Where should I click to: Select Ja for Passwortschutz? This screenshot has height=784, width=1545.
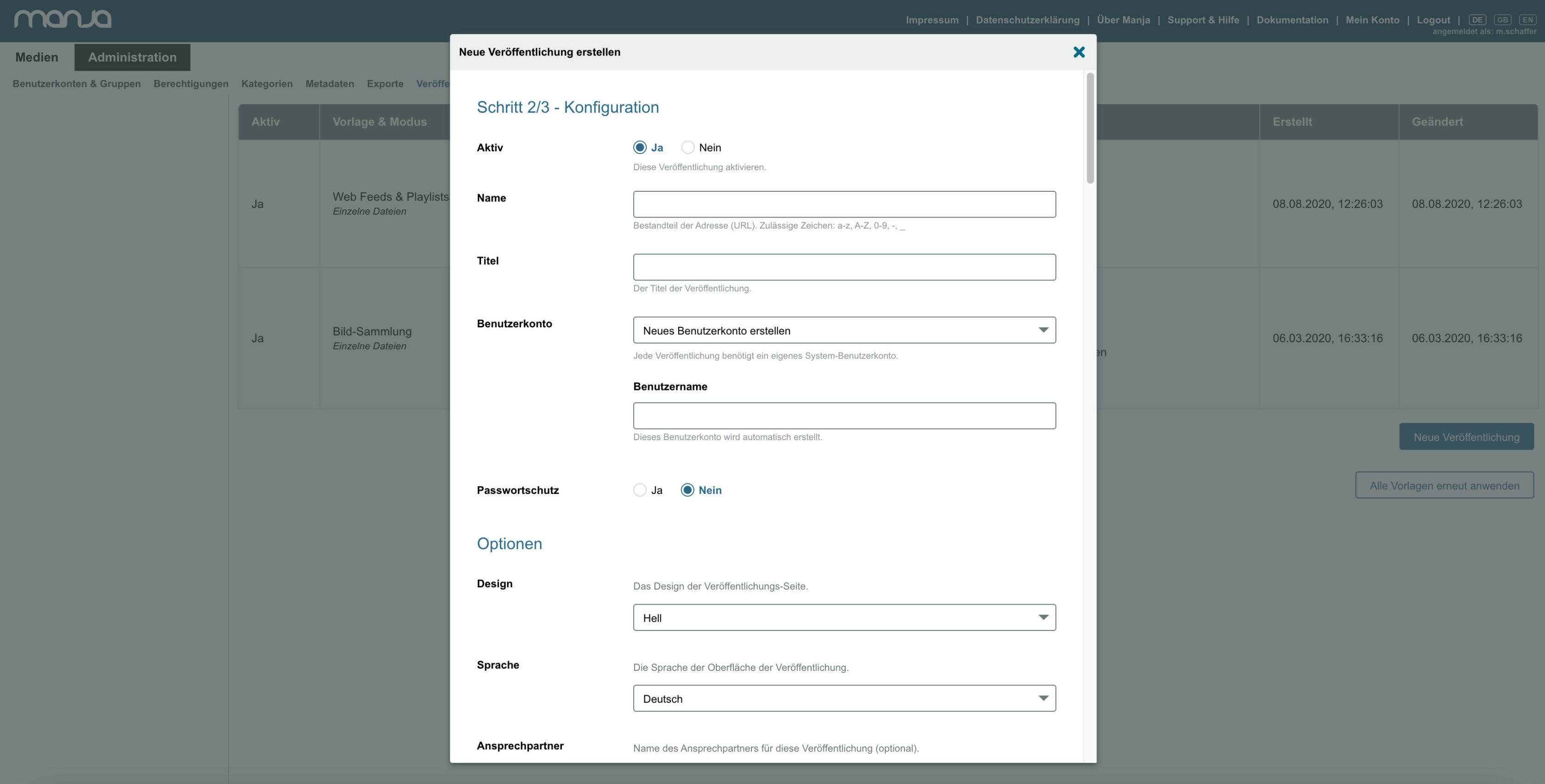pos(640,490)
